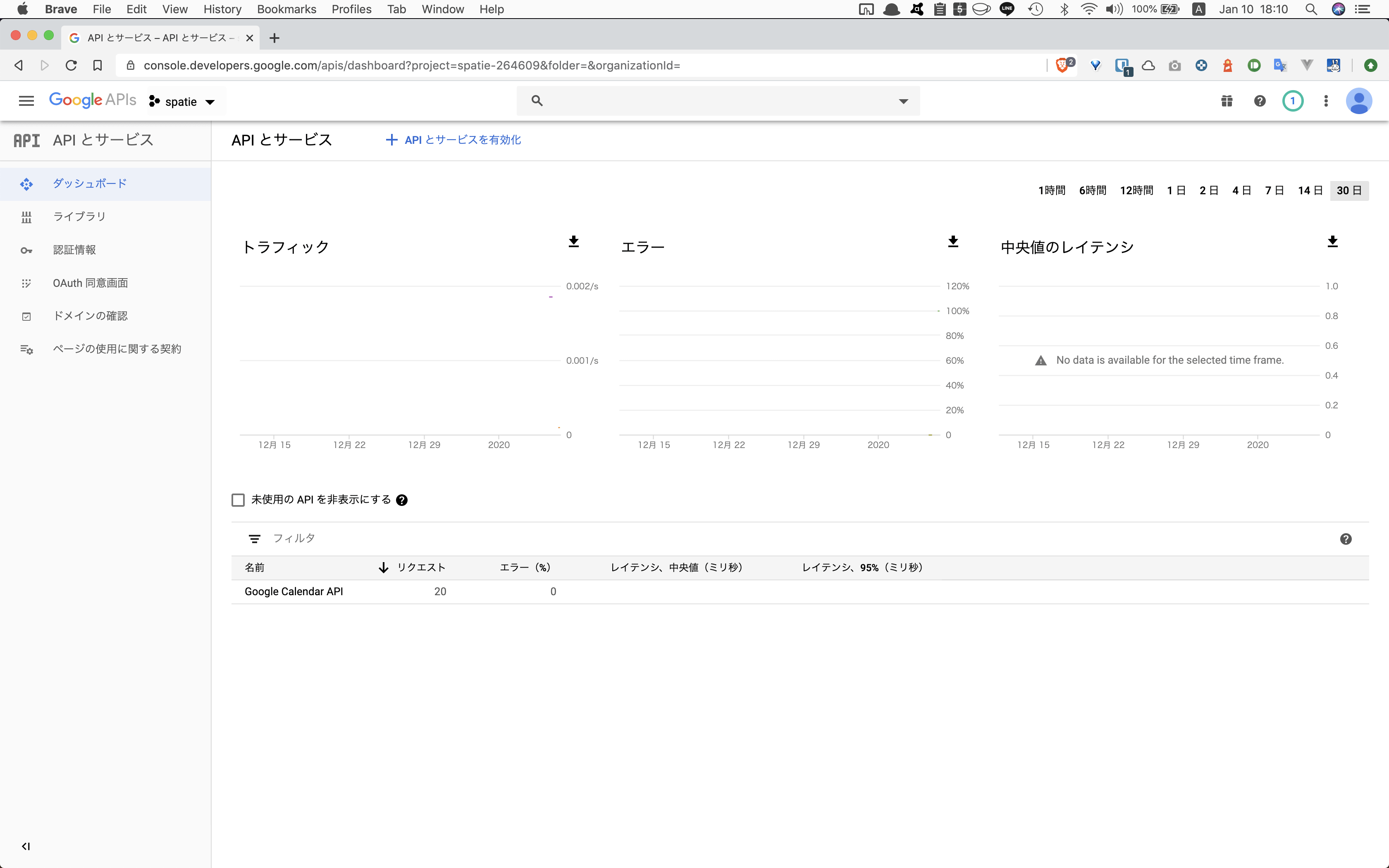Click inside the フィルタ input field

(296, 538)
